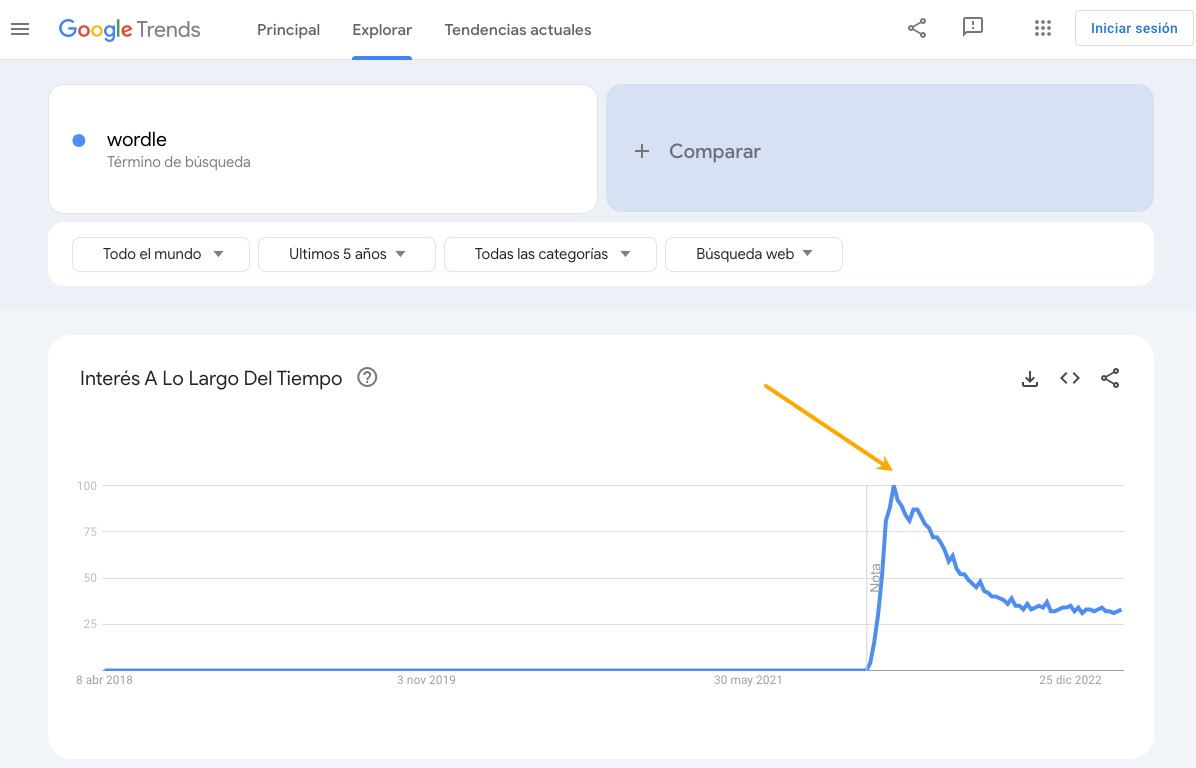Screen dimensions: 1196x768
Task: Select the Explorar tab
Action: [381, 30]
